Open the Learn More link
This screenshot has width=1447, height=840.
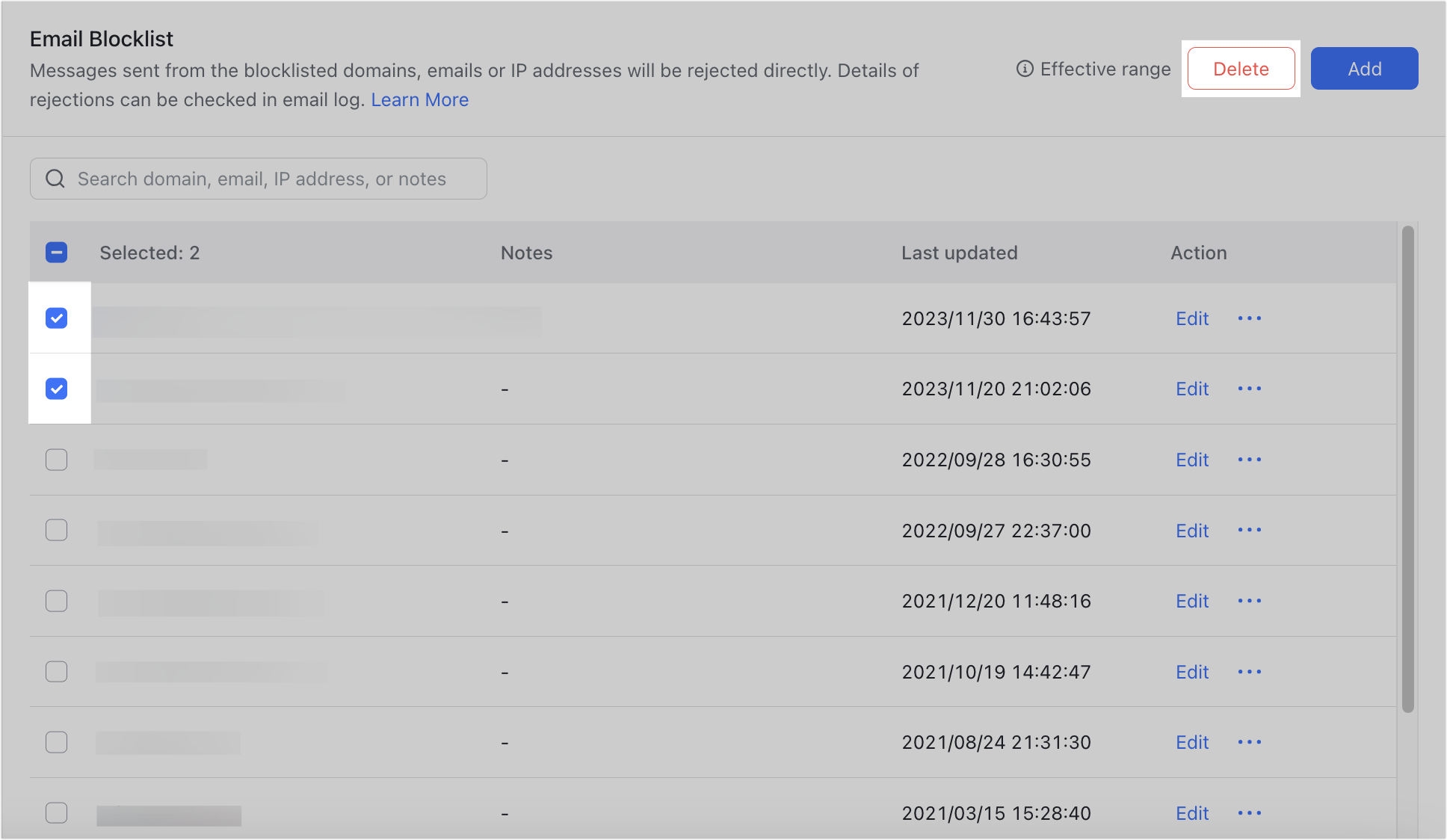tap(419, 99)
